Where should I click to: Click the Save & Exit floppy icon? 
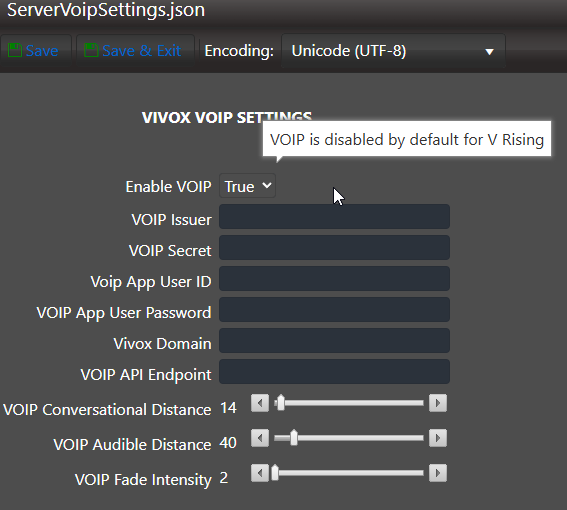pos(91,50)
